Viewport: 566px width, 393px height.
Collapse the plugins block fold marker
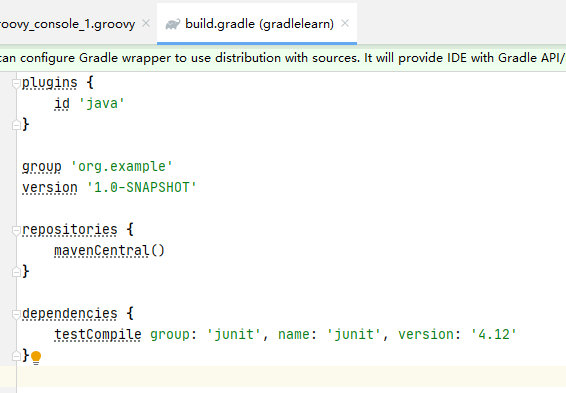[x=16, y=83]
